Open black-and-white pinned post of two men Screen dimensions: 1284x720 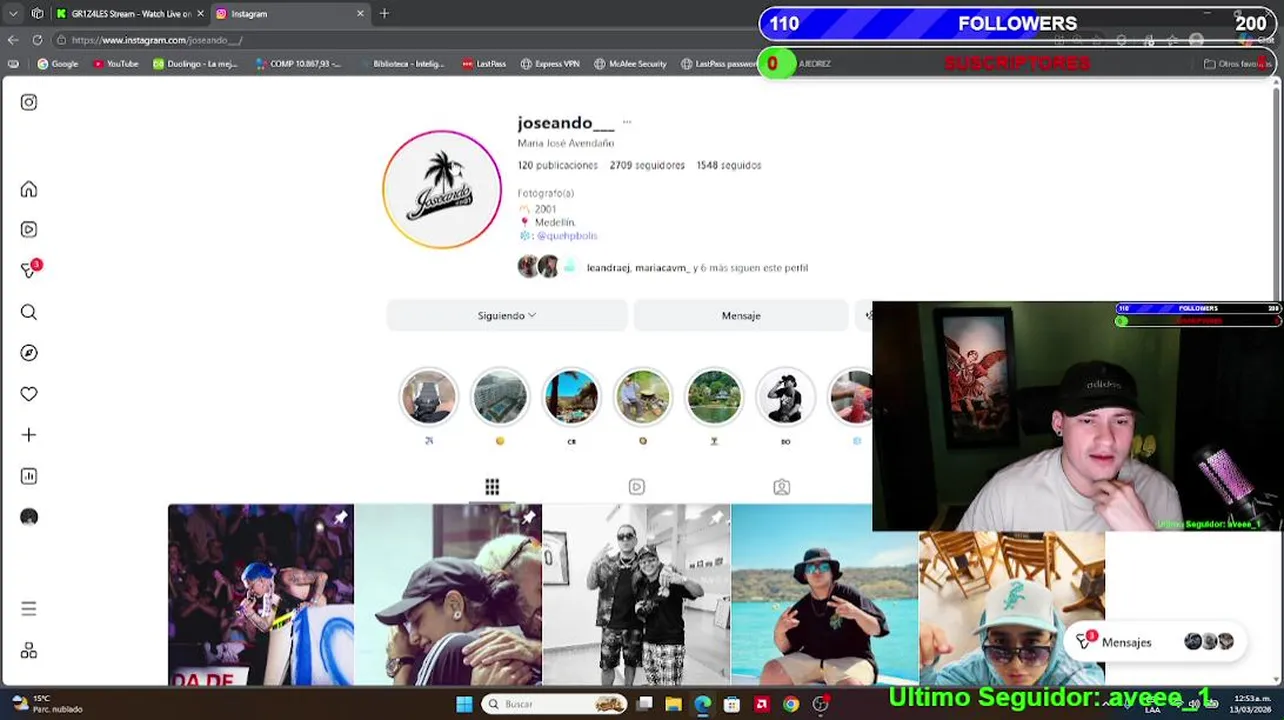point(636,595)
